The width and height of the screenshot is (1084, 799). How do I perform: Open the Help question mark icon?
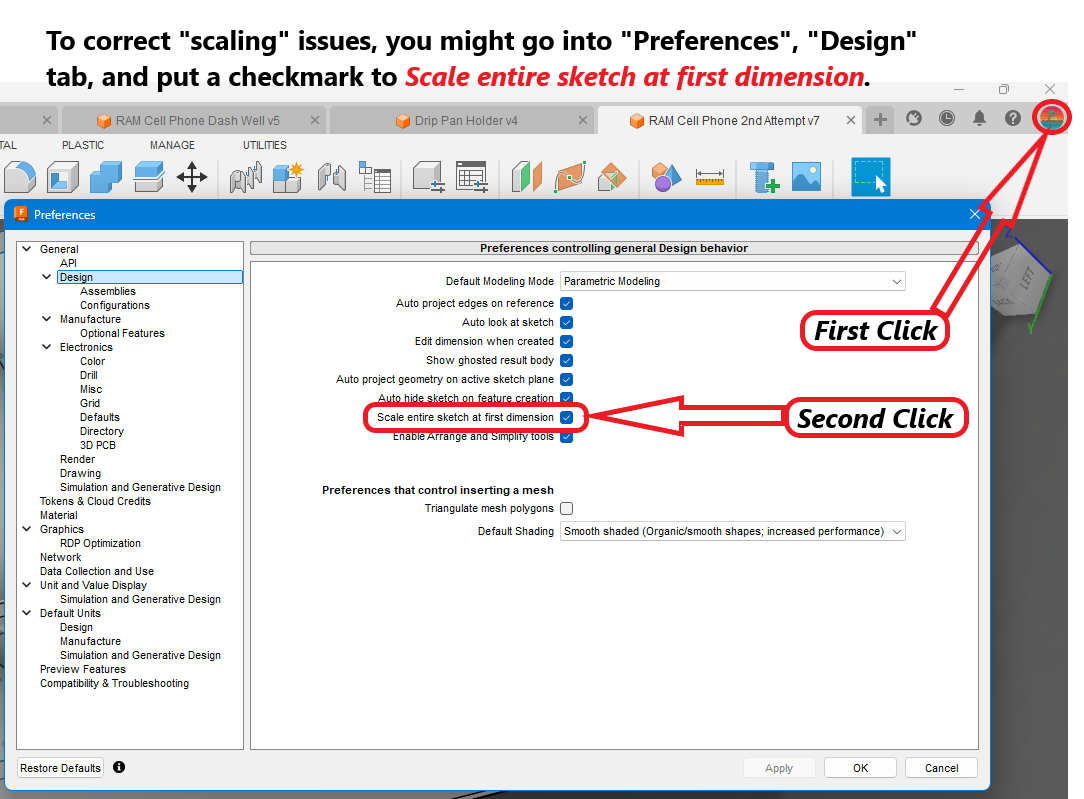[1013, 118]
